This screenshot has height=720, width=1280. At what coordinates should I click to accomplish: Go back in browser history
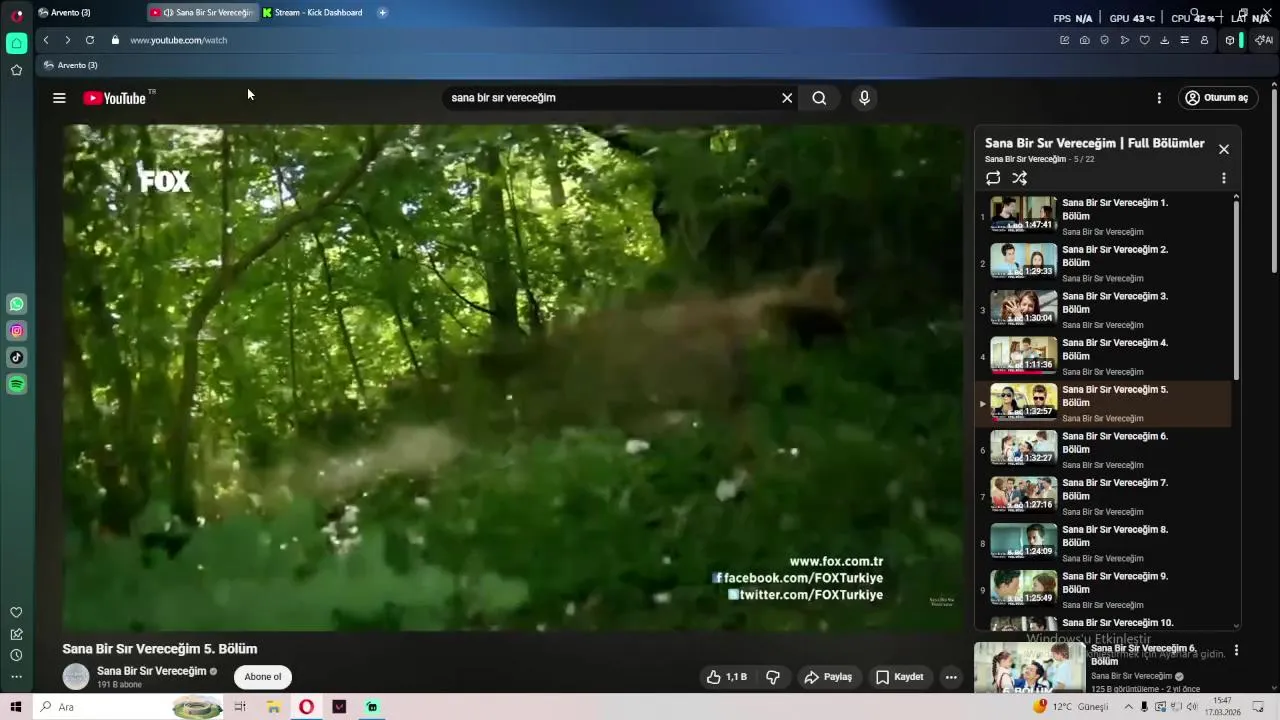pyautogui.click(x=46, y=40)
